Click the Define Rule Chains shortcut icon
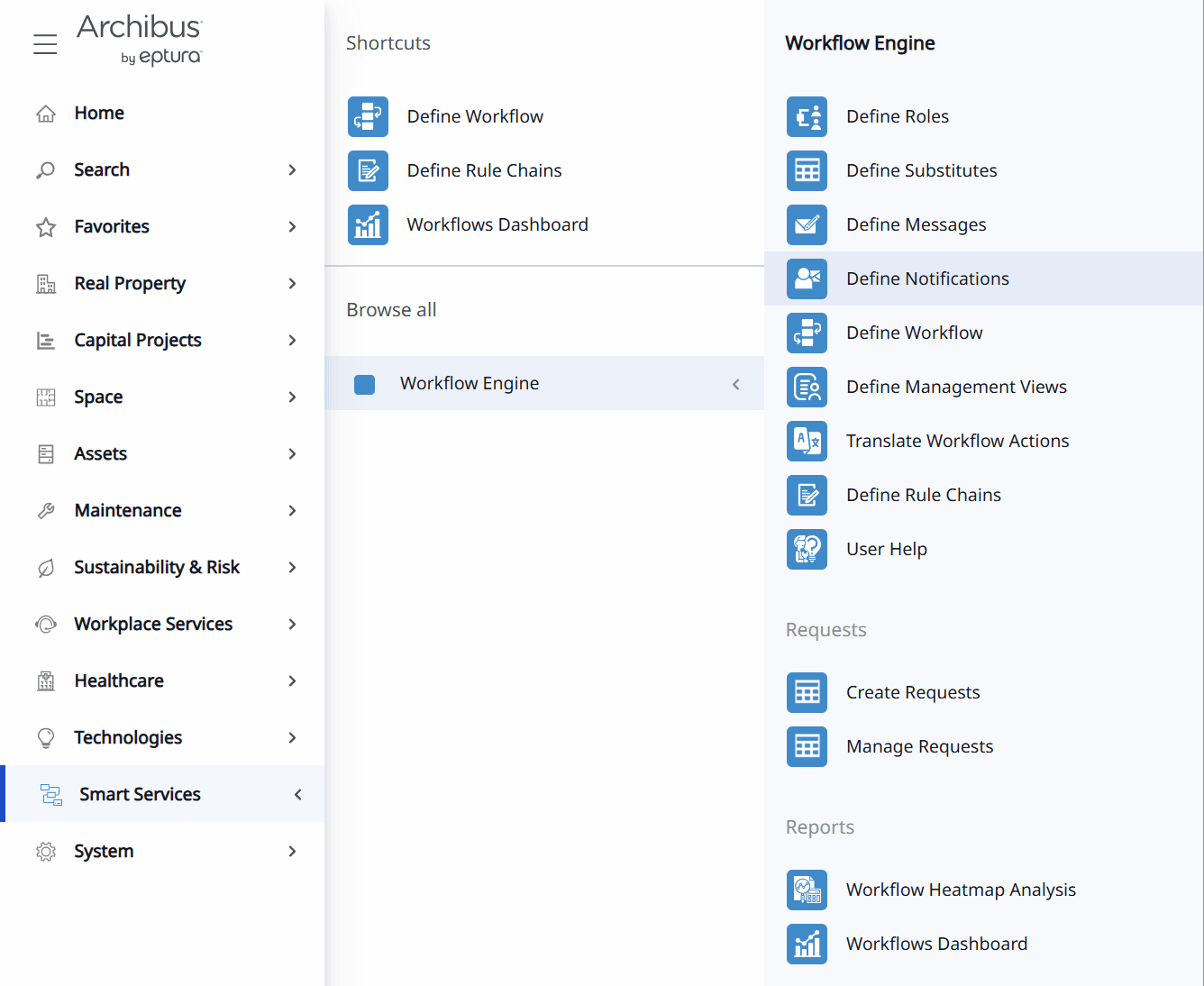1204x986 pixels. pyautogui.click(x=368, y=170)
